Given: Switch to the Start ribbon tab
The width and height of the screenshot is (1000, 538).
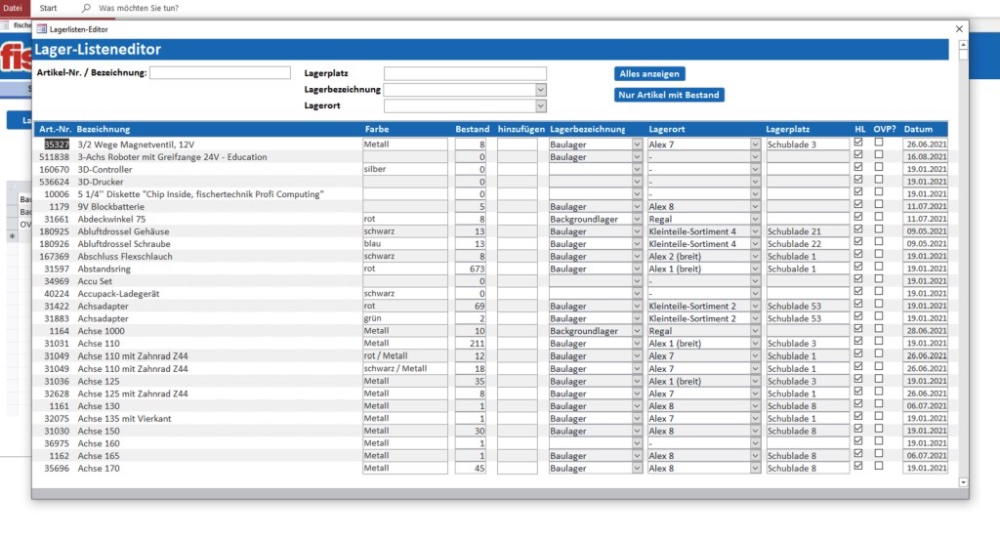Looking at the screenshot, I should tap(48, 8).
